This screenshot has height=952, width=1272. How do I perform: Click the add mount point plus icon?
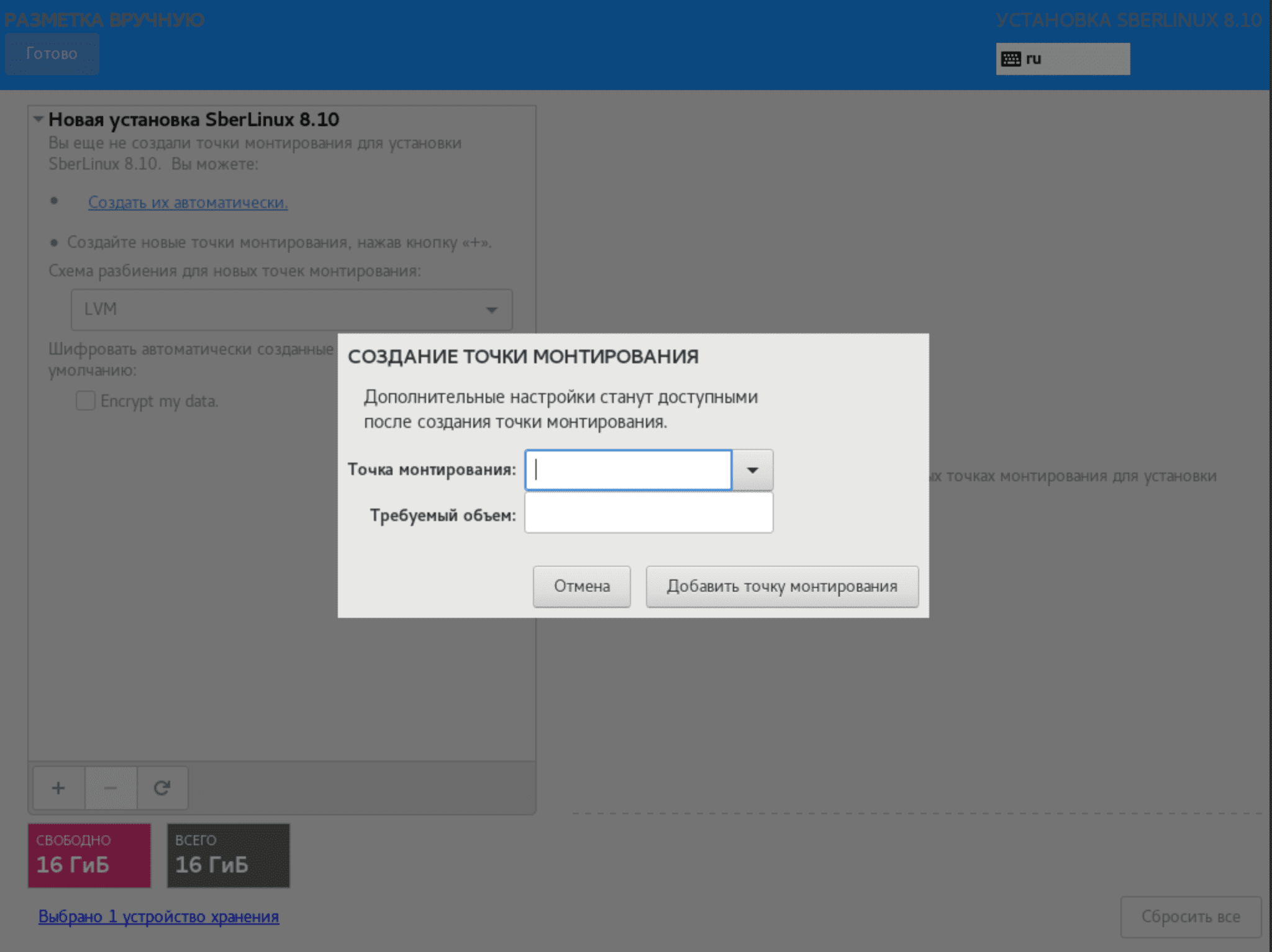coord(58,788)
